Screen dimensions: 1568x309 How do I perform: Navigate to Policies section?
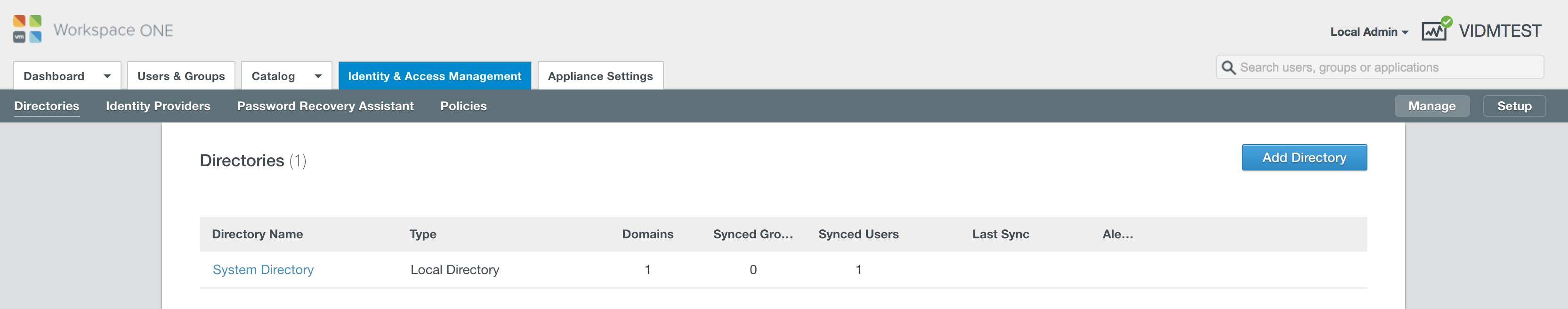(x=463, y=106)
